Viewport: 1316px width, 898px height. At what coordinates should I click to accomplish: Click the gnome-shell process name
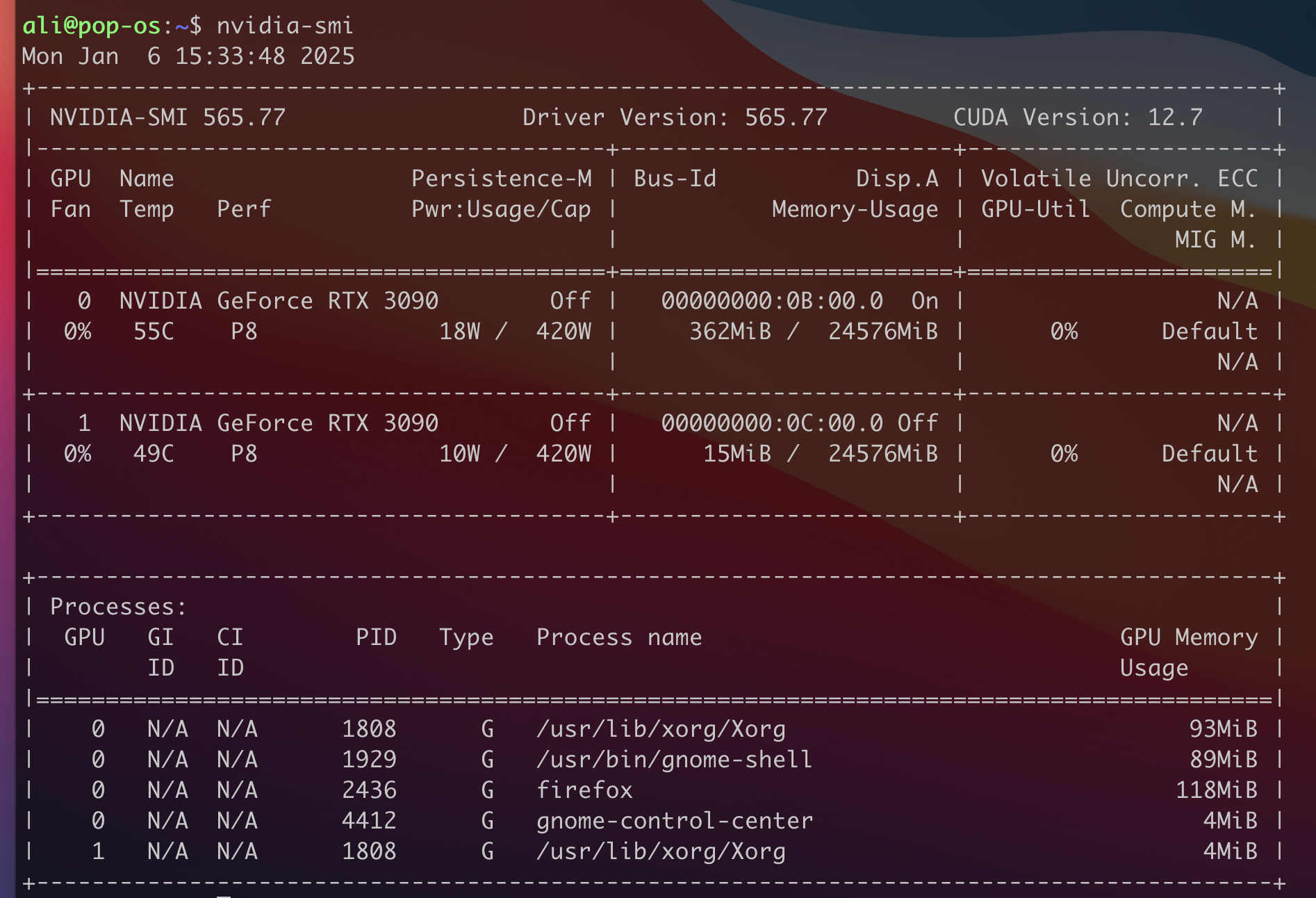674,759
